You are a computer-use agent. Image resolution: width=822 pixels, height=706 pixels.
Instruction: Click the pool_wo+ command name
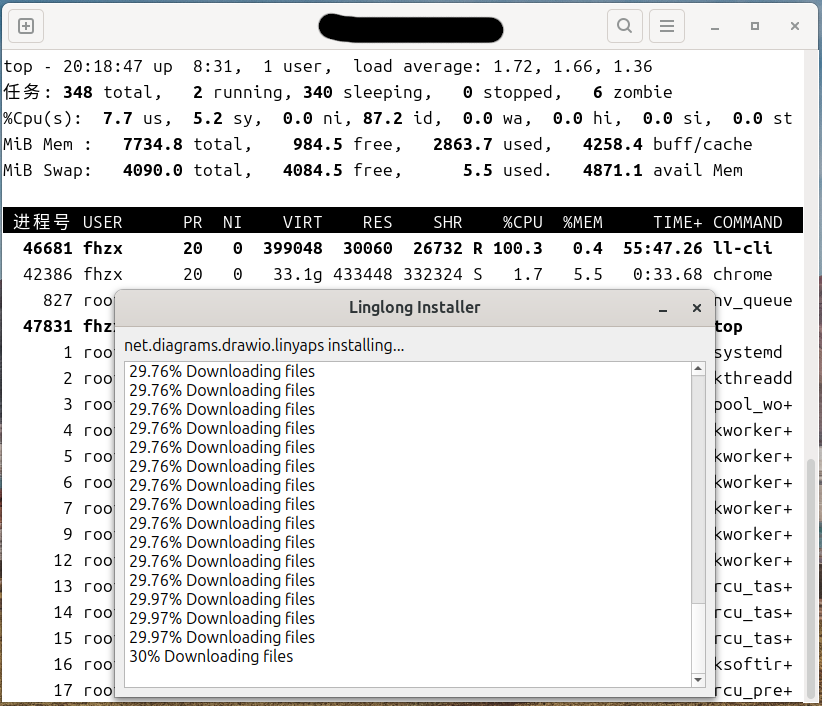pyautogui.click(x=753, y=404)
